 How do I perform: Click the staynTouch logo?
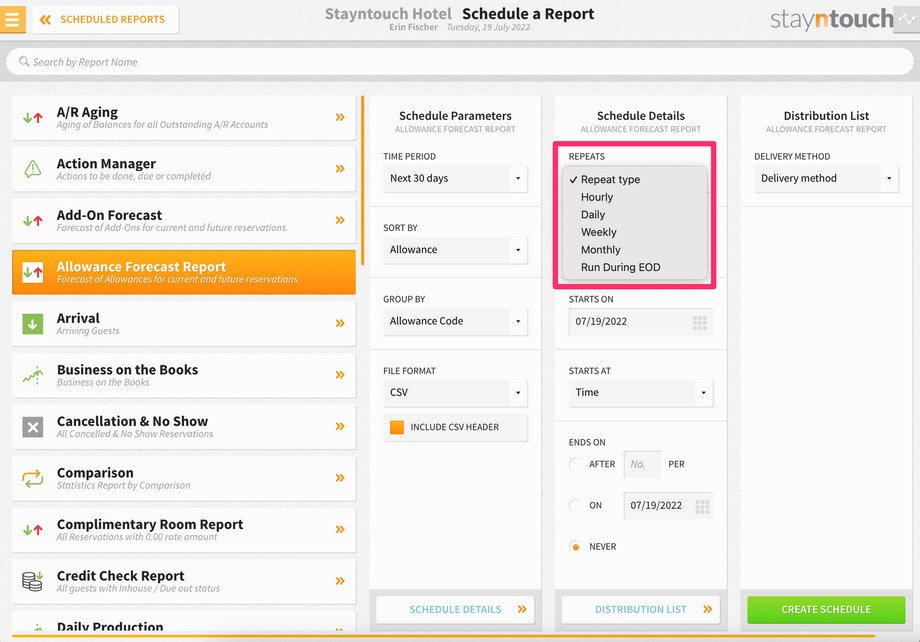pos(831,19)
